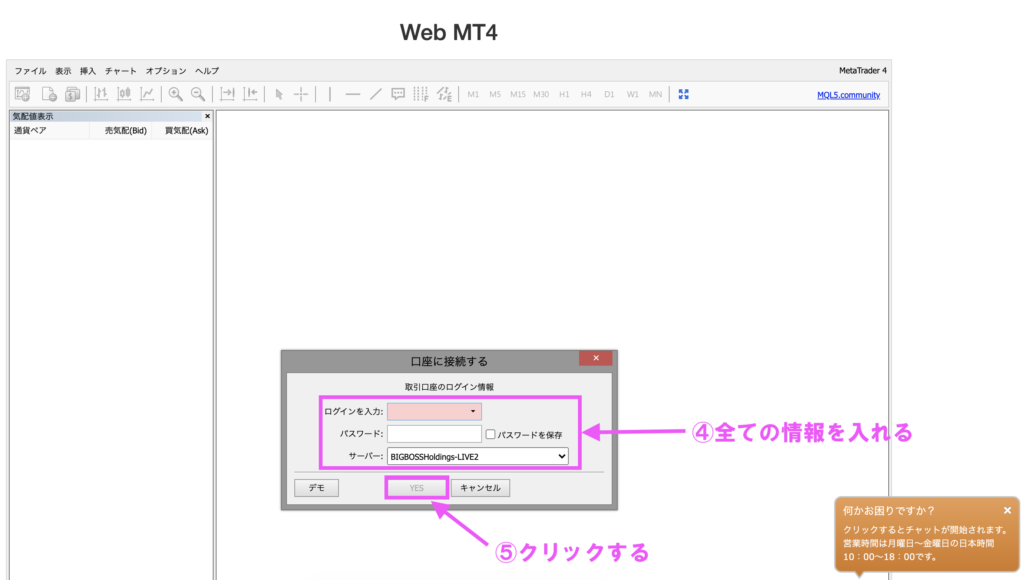This screenshot has height=580, width=1024.
Task: Select the Vertical Line drawing tool
Action: 330,94
